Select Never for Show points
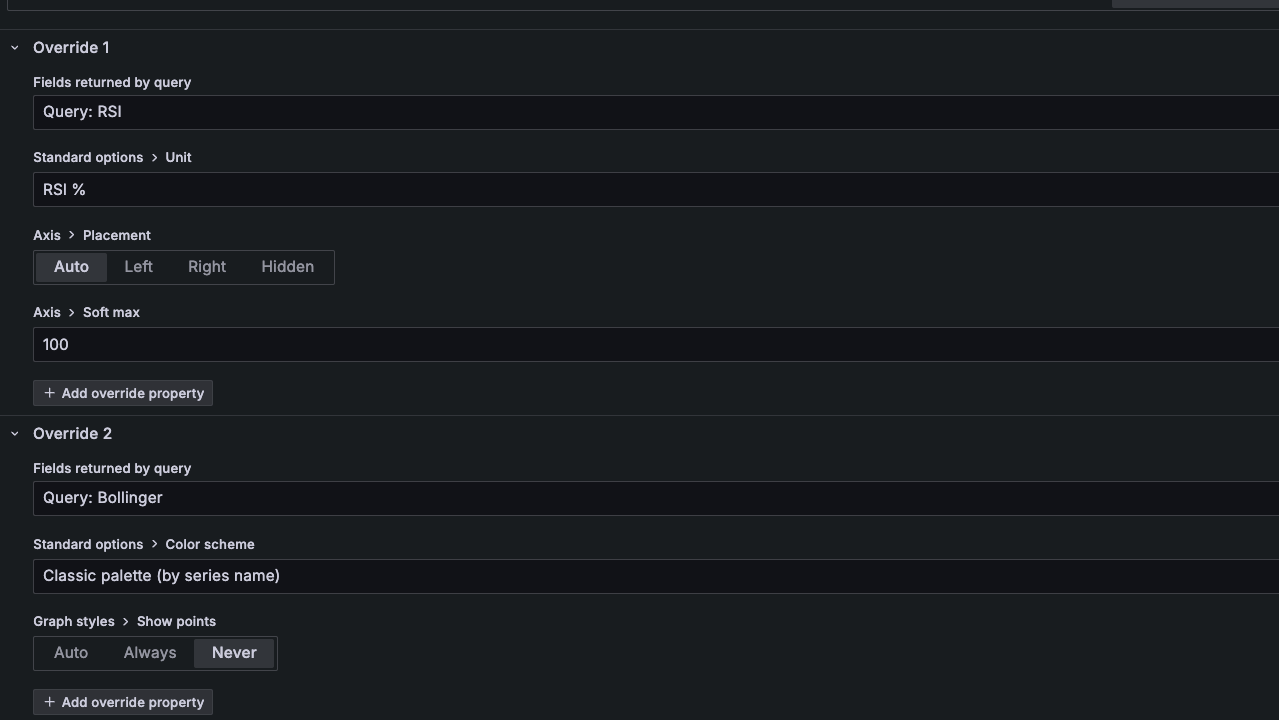 pos(233,652)
